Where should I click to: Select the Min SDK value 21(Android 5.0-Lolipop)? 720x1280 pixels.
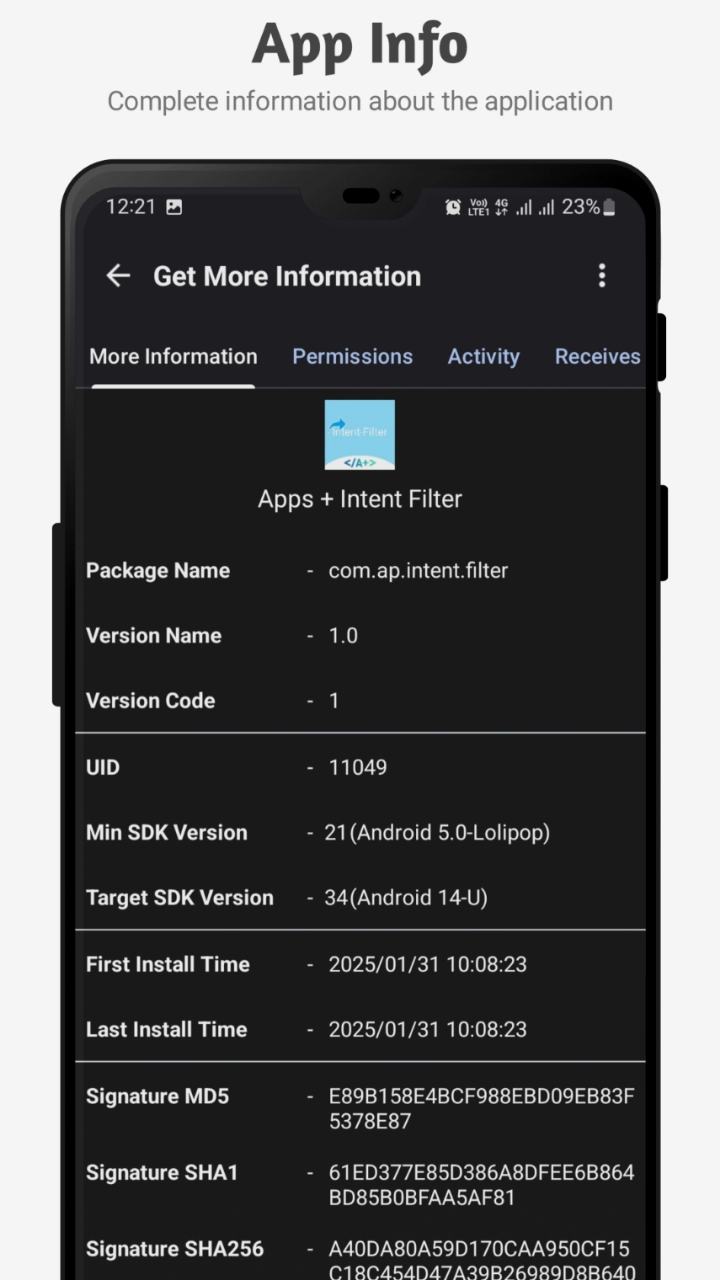coord(437,833)
